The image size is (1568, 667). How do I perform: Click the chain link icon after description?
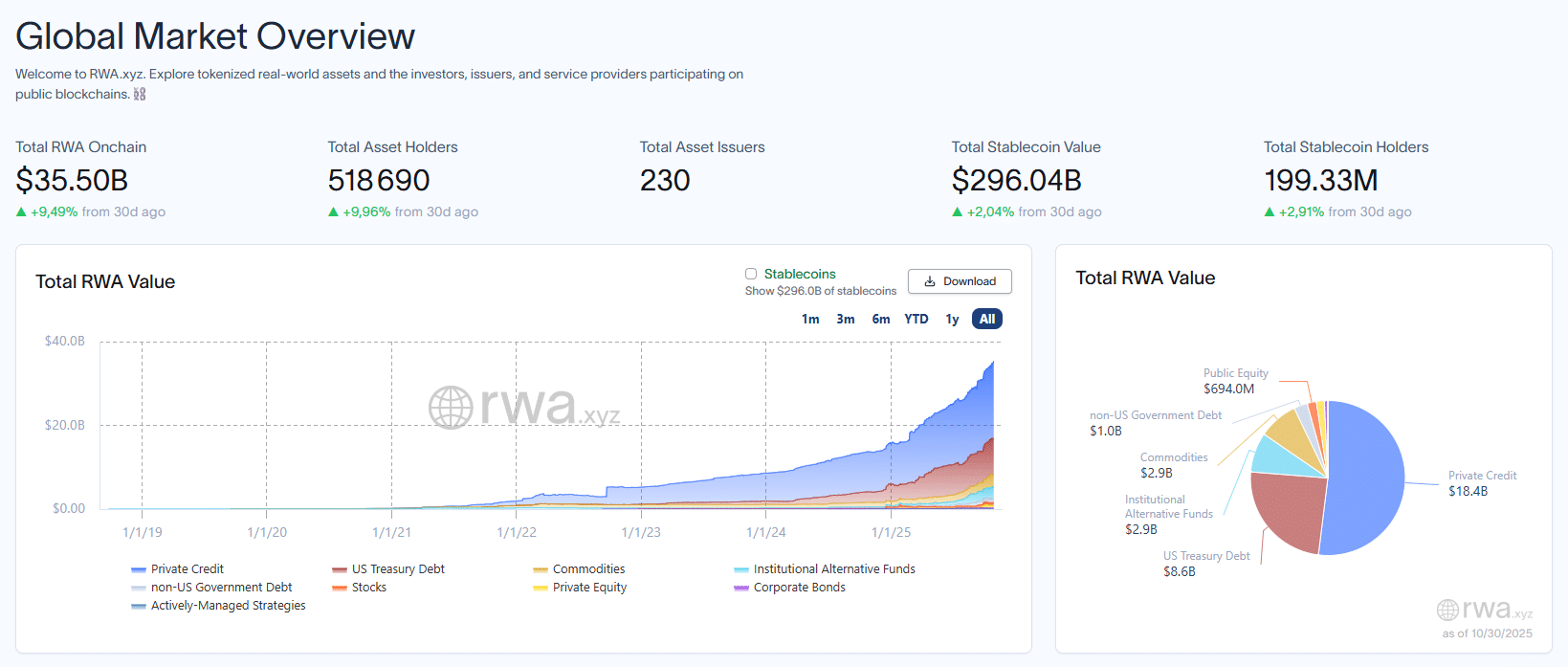click(x=140, y=94)
